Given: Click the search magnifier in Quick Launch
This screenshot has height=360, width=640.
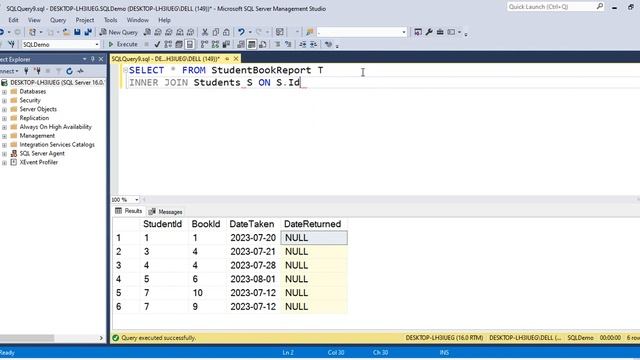Looking at the screenshot, I should click(600, 7).
